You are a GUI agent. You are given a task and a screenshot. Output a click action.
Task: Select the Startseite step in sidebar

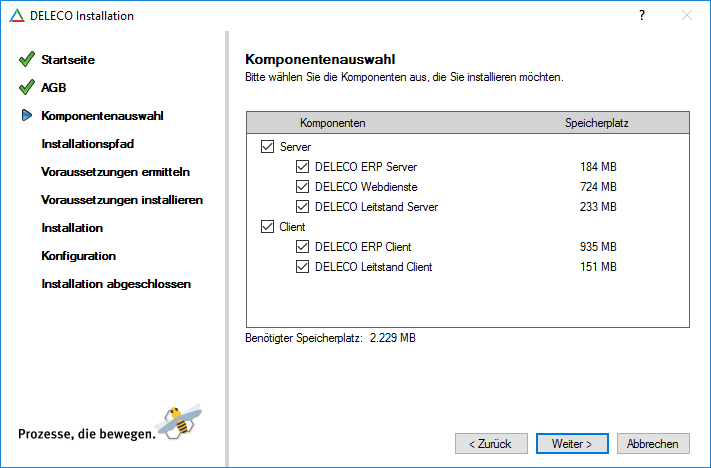pos(68,60)
